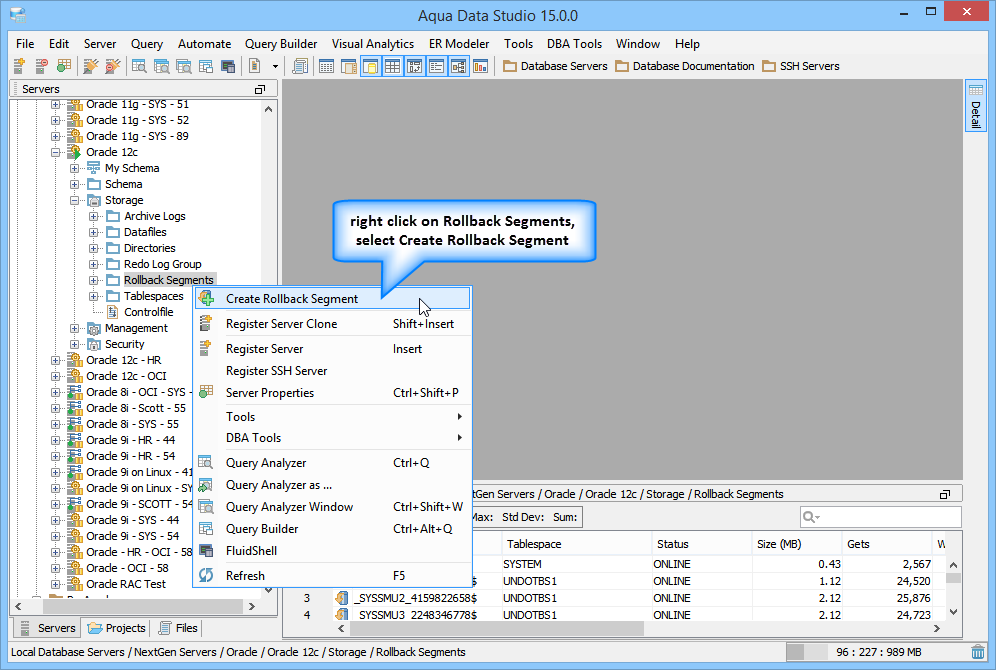Open the SSH Servers folder shortcut
996x670 pixels.
801,66
